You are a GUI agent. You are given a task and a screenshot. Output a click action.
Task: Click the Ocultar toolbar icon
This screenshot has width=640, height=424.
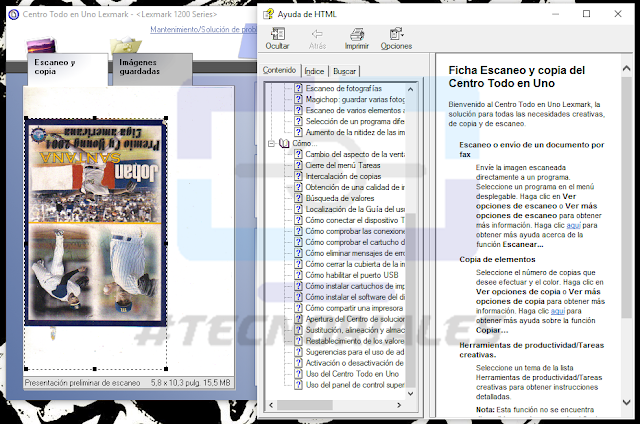(278, 34)
